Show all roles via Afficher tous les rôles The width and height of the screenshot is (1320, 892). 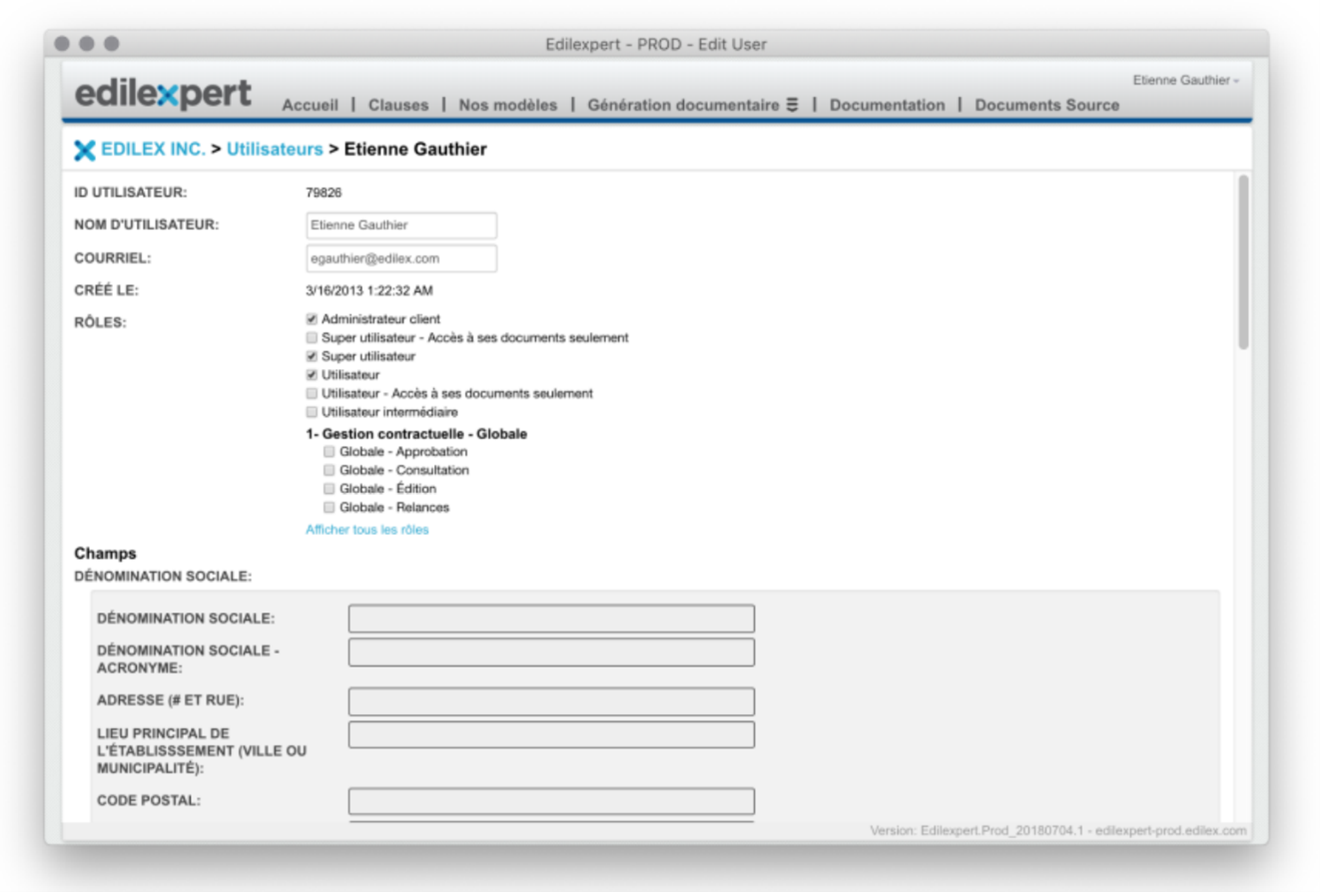pyautogui.click(x=367, y=530)
